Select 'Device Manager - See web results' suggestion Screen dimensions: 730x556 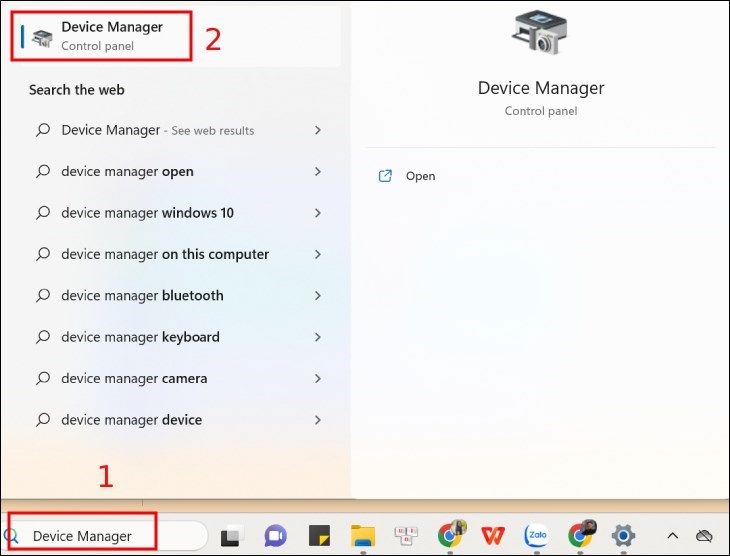pyautogui.click(x=179, y=130)
